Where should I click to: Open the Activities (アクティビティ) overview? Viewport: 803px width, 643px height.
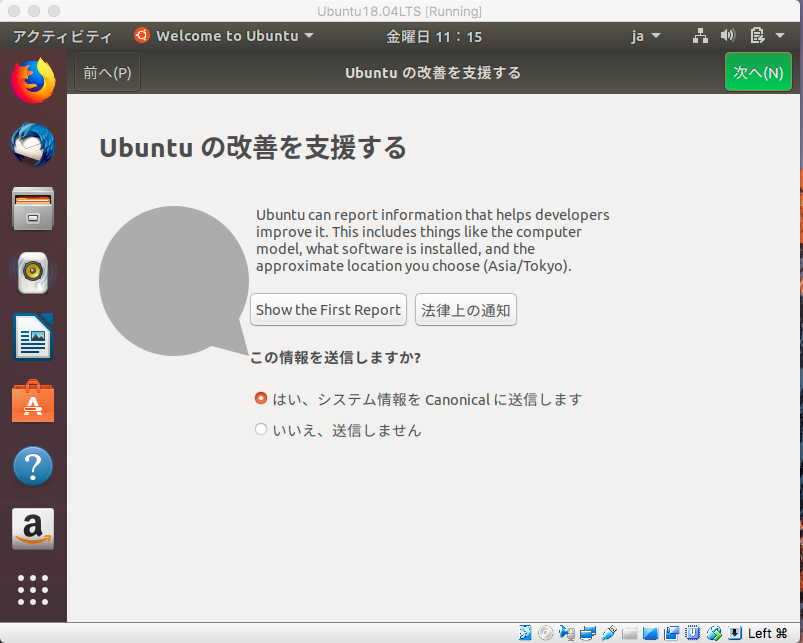coord(62,36)
